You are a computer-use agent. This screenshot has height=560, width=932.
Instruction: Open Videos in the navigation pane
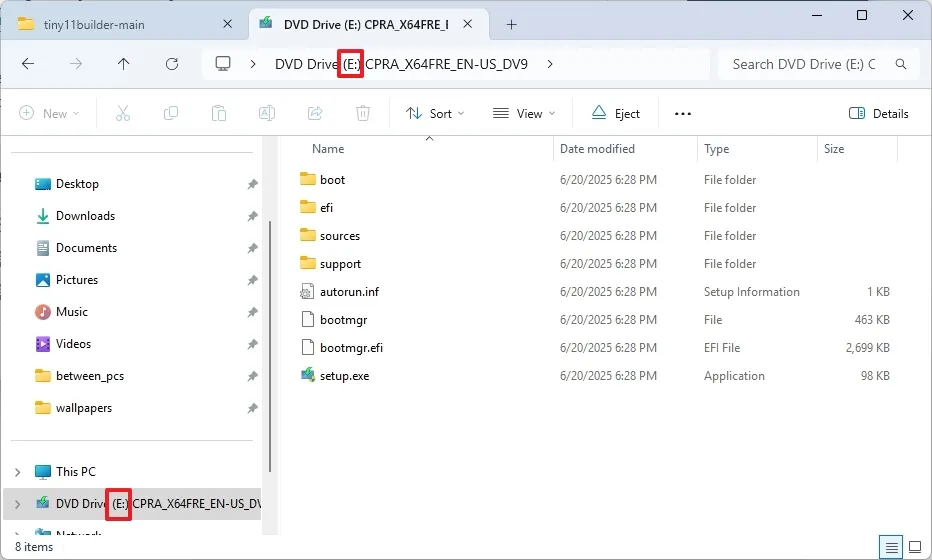[73, 344]
